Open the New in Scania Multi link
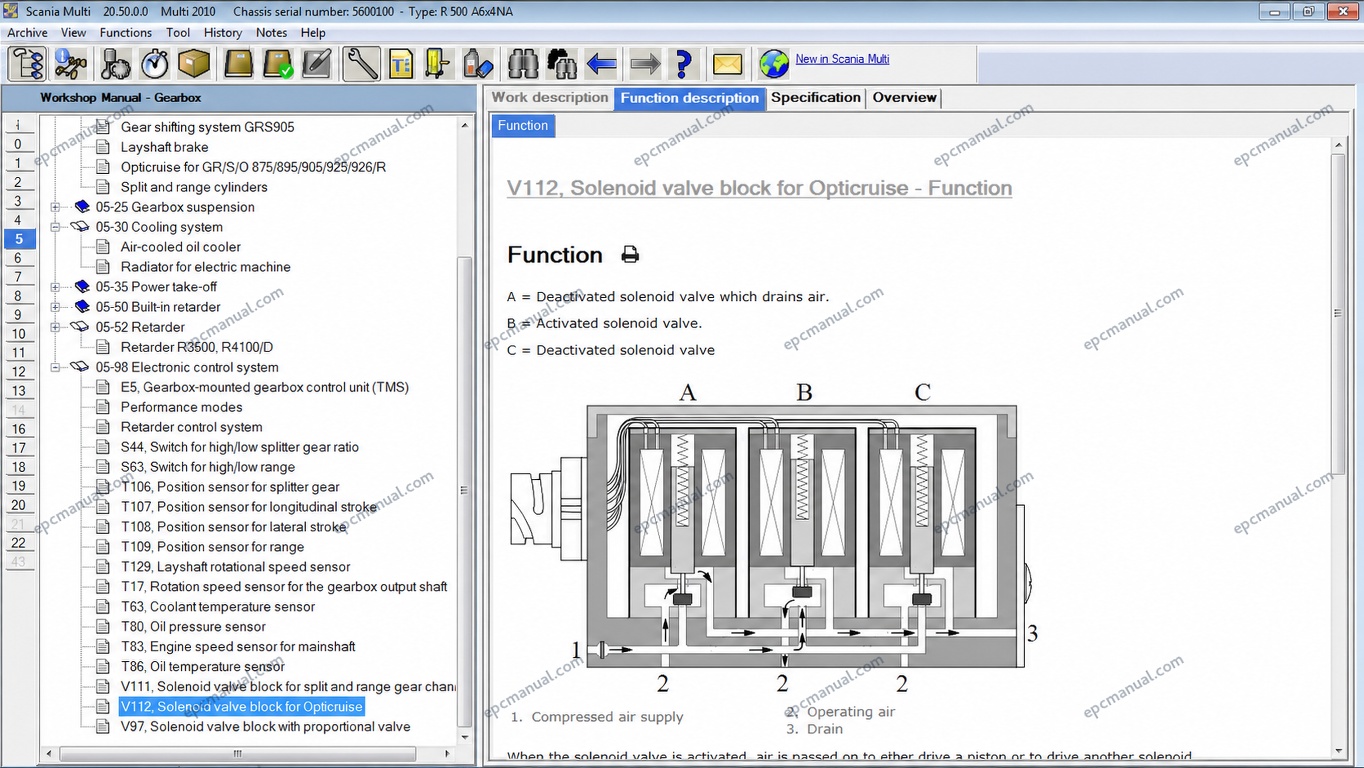1364x768 pixels. click(842, 59)
